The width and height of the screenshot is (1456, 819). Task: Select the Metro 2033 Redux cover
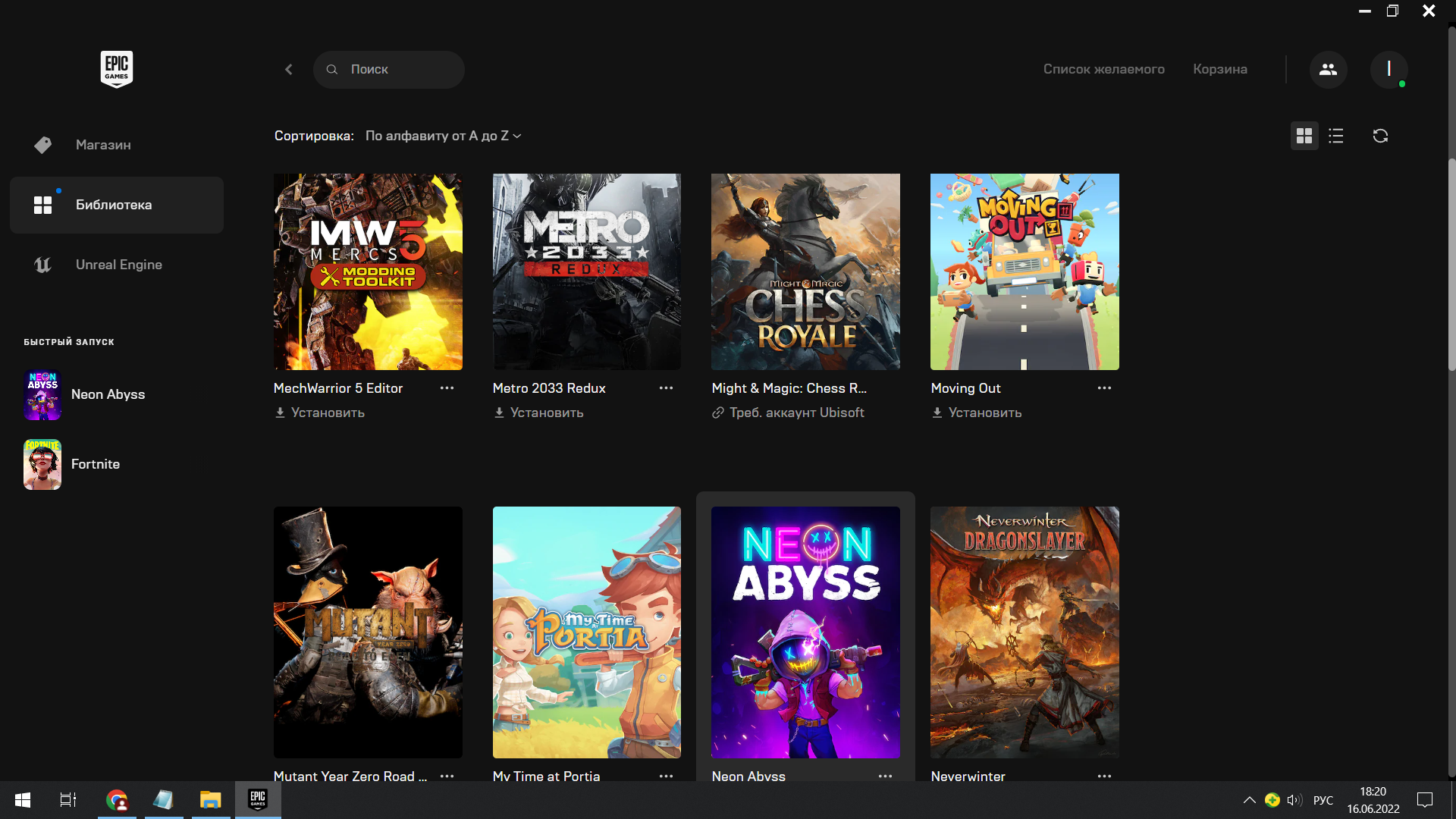click(x=587, y=271)
